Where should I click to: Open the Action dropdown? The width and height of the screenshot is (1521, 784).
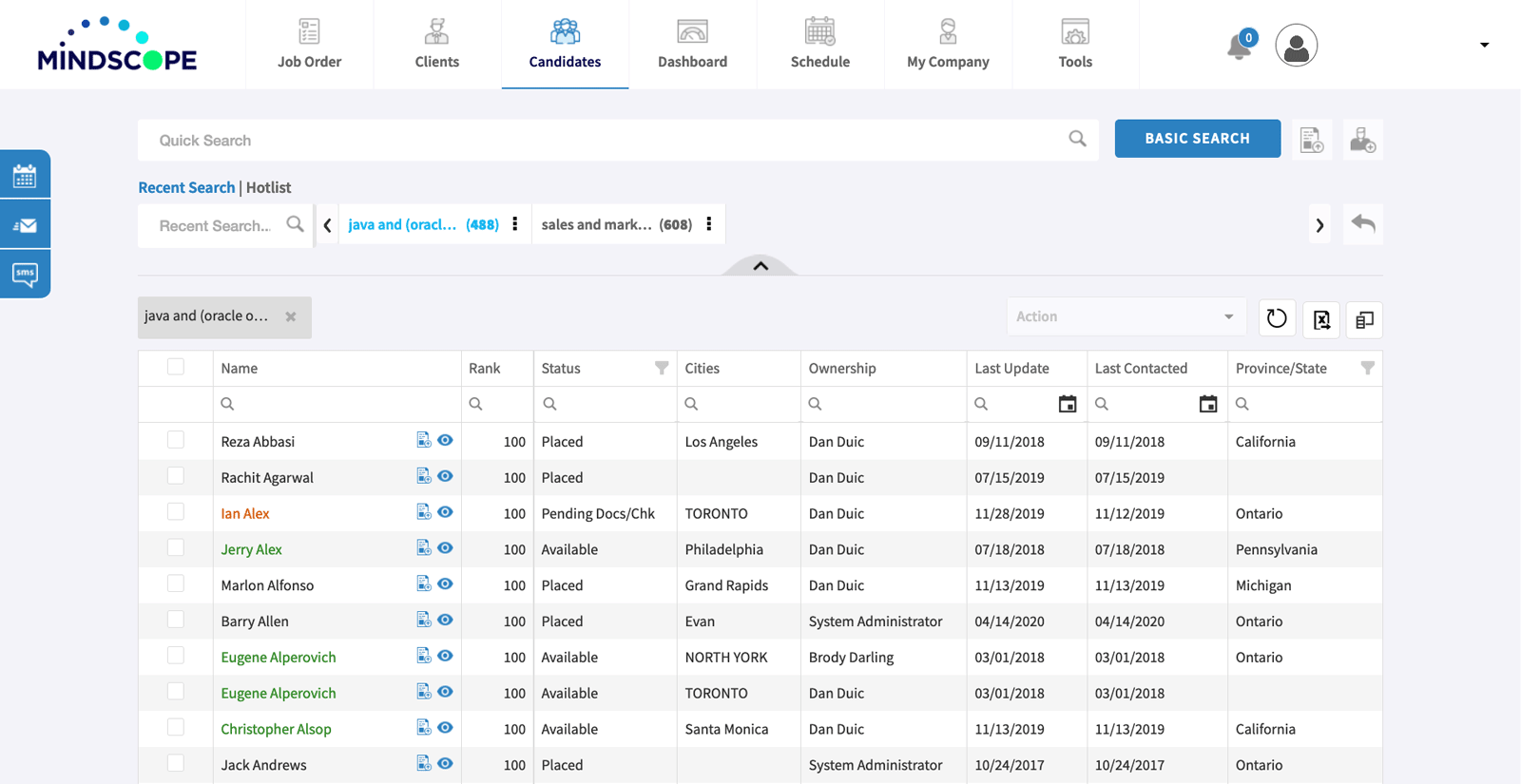(1125, 316)
